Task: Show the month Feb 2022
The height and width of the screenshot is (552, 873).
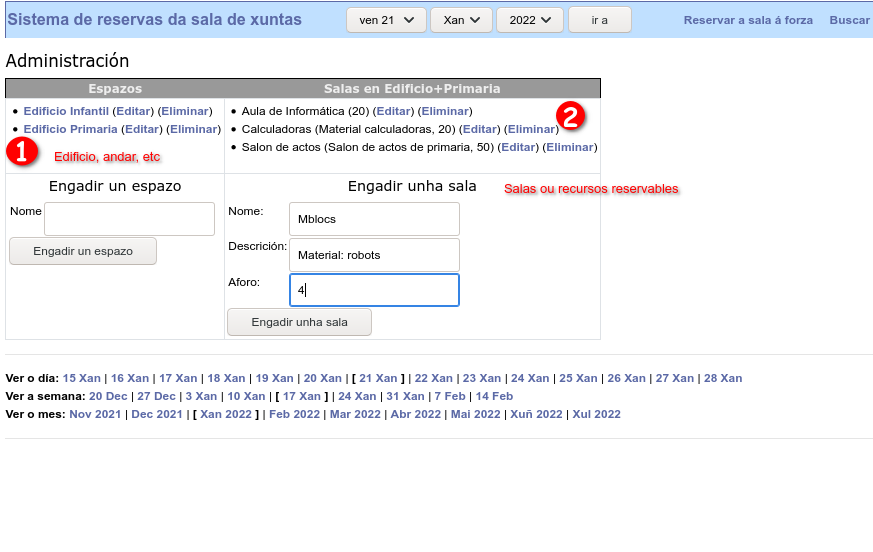Action: pos(294,414)
